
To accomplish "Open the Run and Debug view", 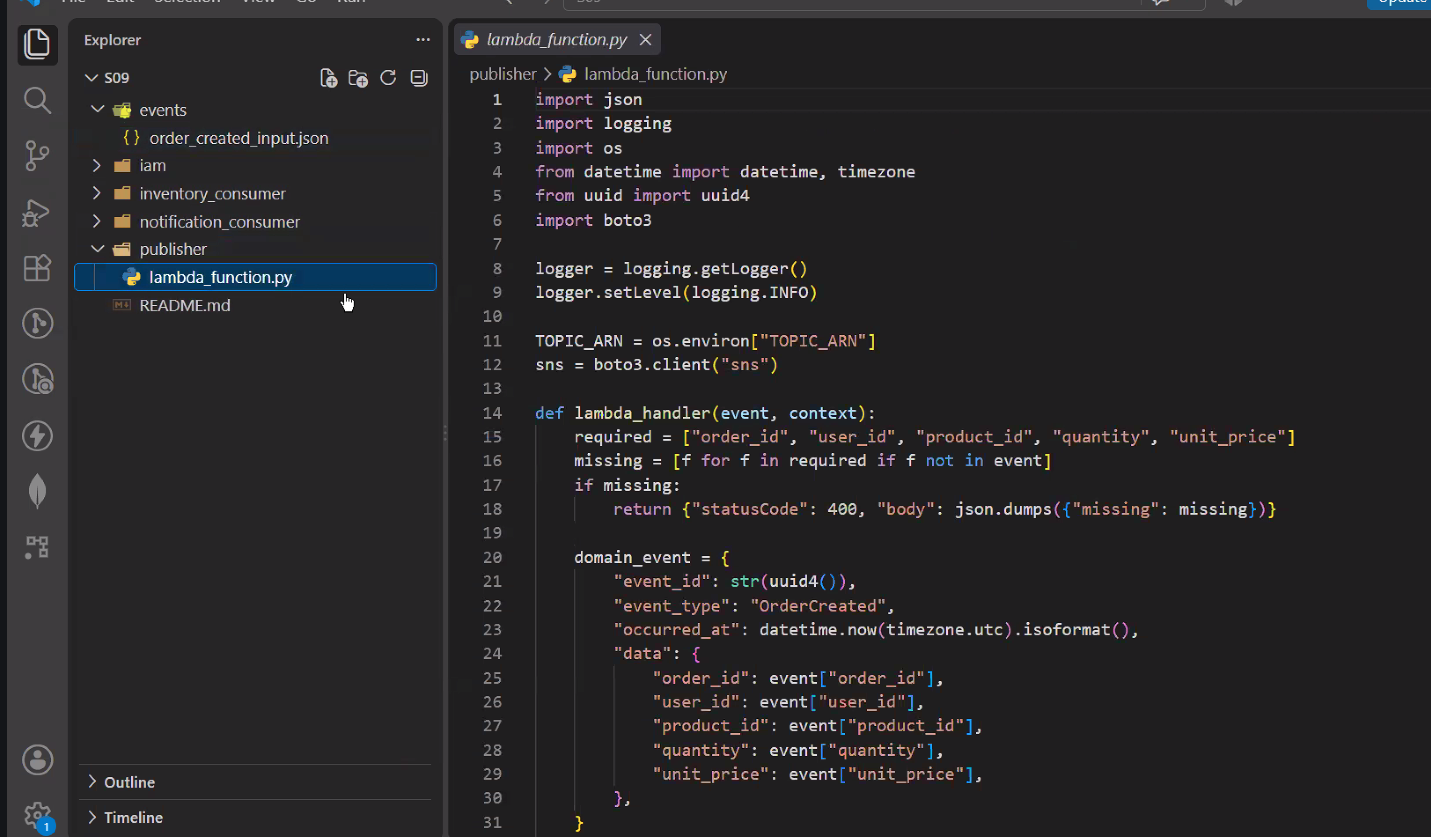I will click(37, 212).
